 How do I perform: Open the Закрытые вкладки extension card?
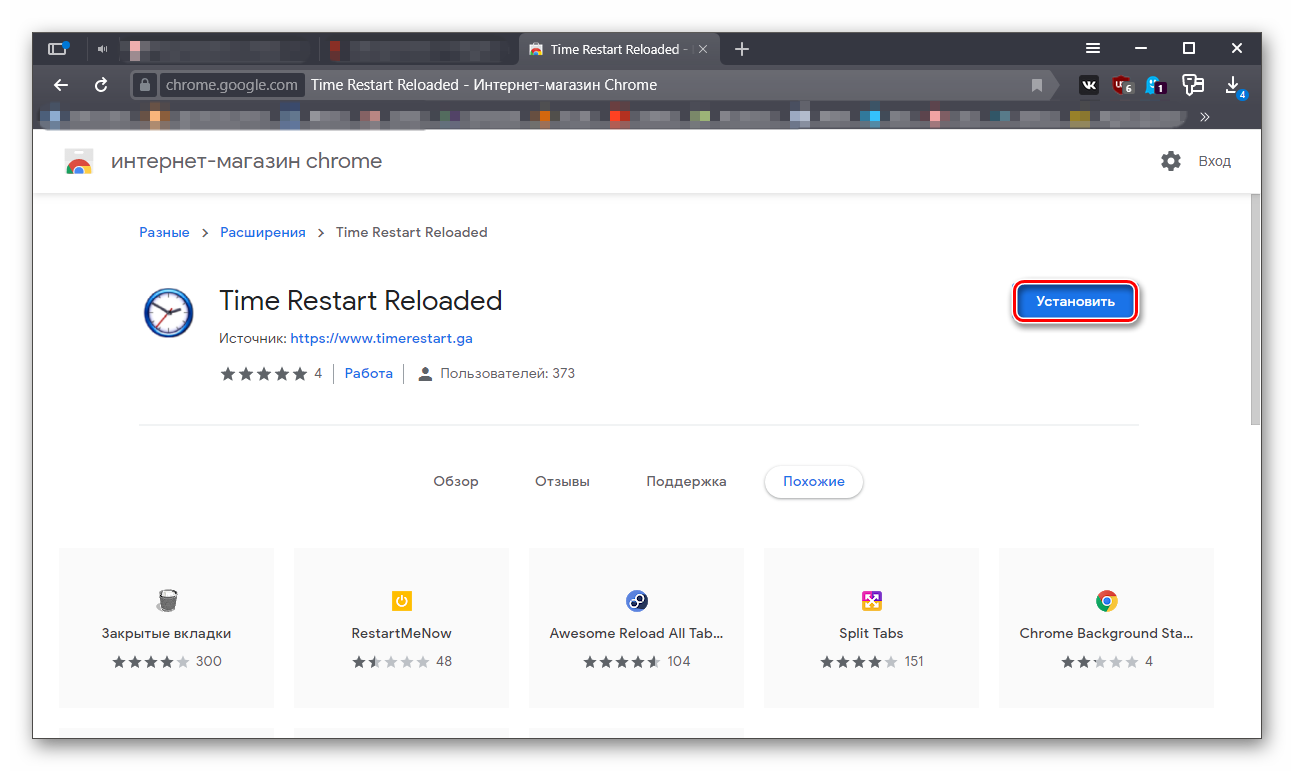tap(166, 628)
